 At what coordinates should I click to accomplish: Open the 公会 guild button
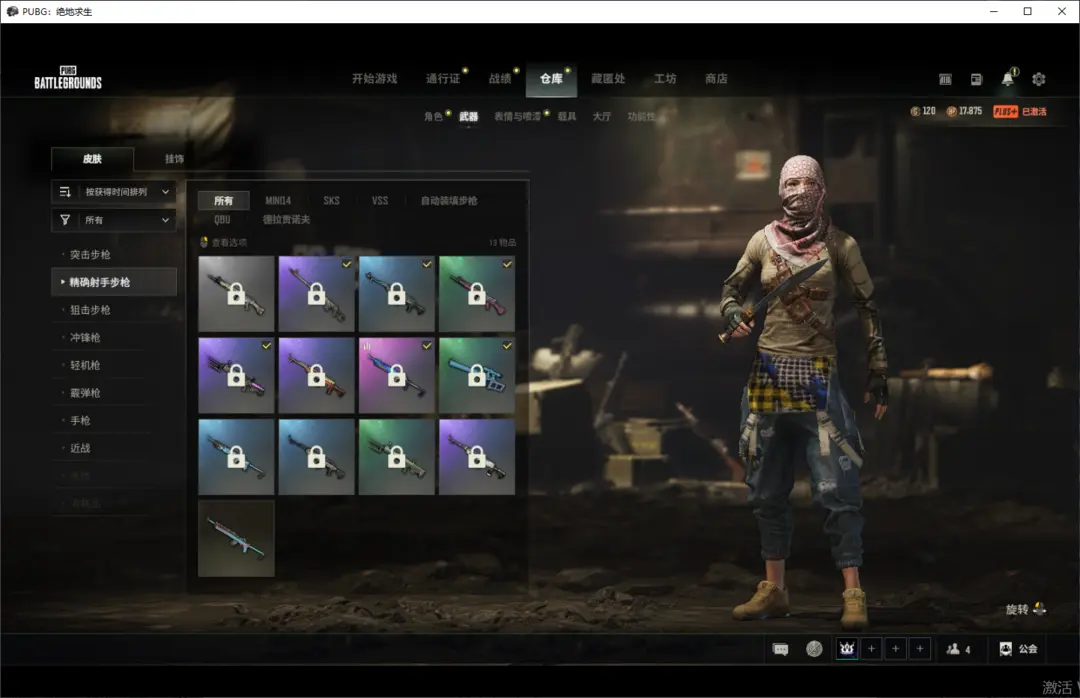pos(1018,649)
